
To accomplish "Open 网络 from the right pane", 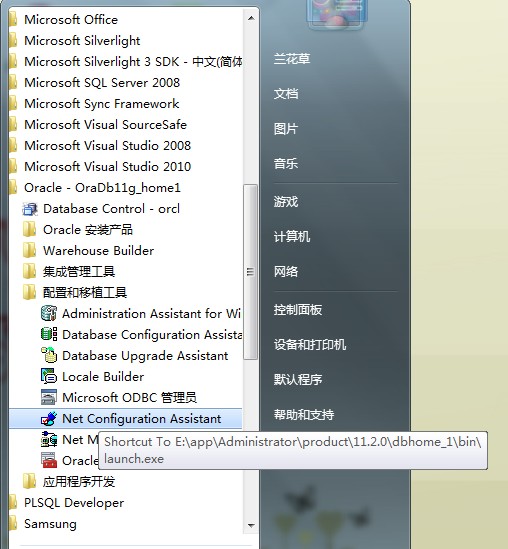I will pos(286,272).
